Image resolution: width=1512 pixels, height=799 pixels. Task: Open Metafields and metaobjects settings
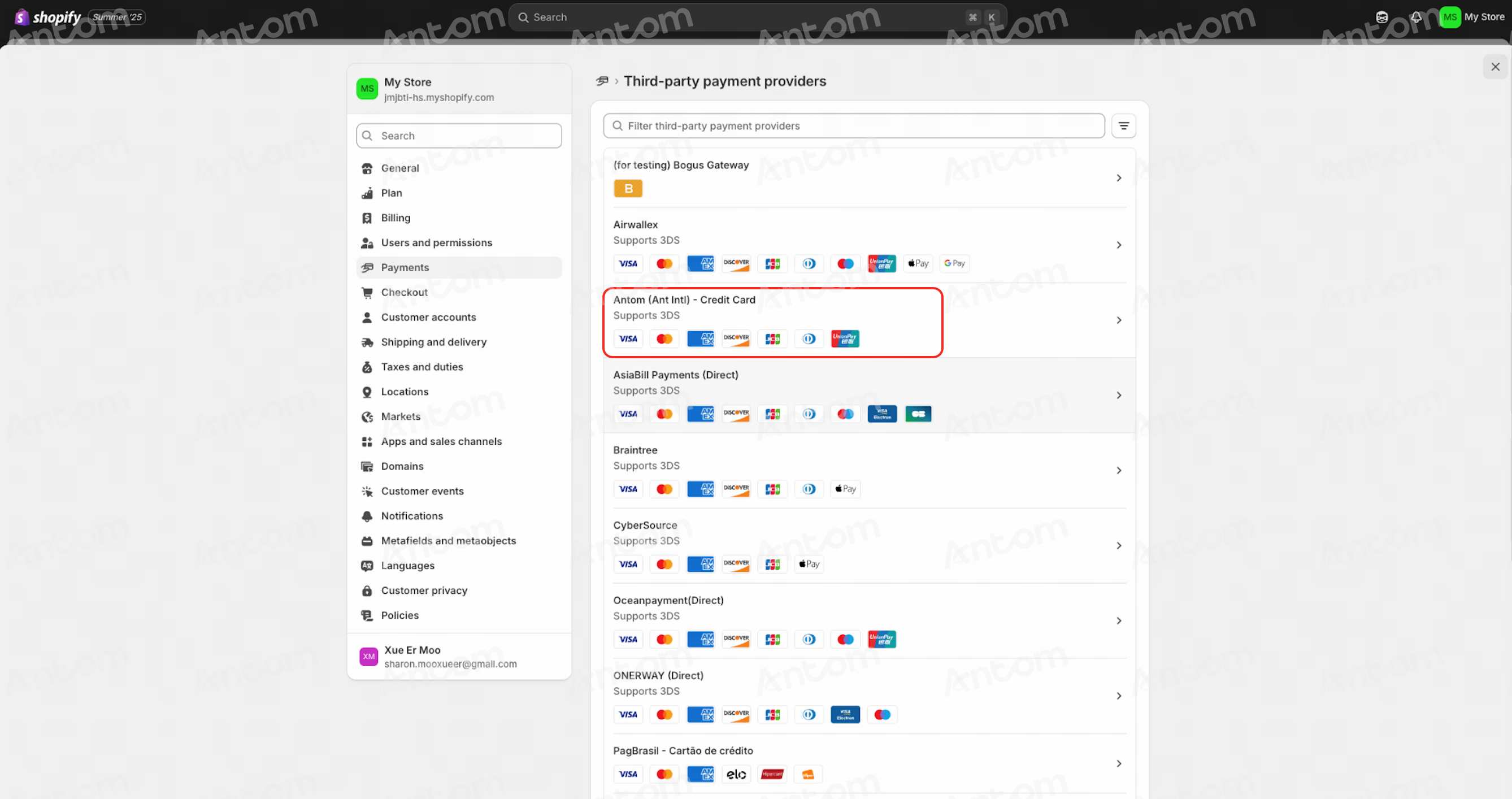click(459, 541)
